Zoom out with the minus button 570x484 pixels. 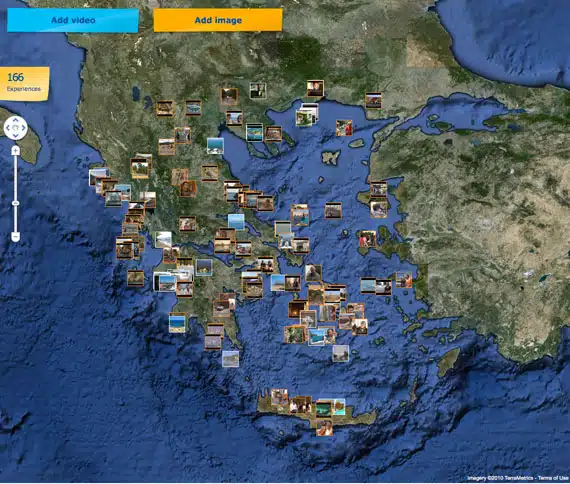[15, 237]
